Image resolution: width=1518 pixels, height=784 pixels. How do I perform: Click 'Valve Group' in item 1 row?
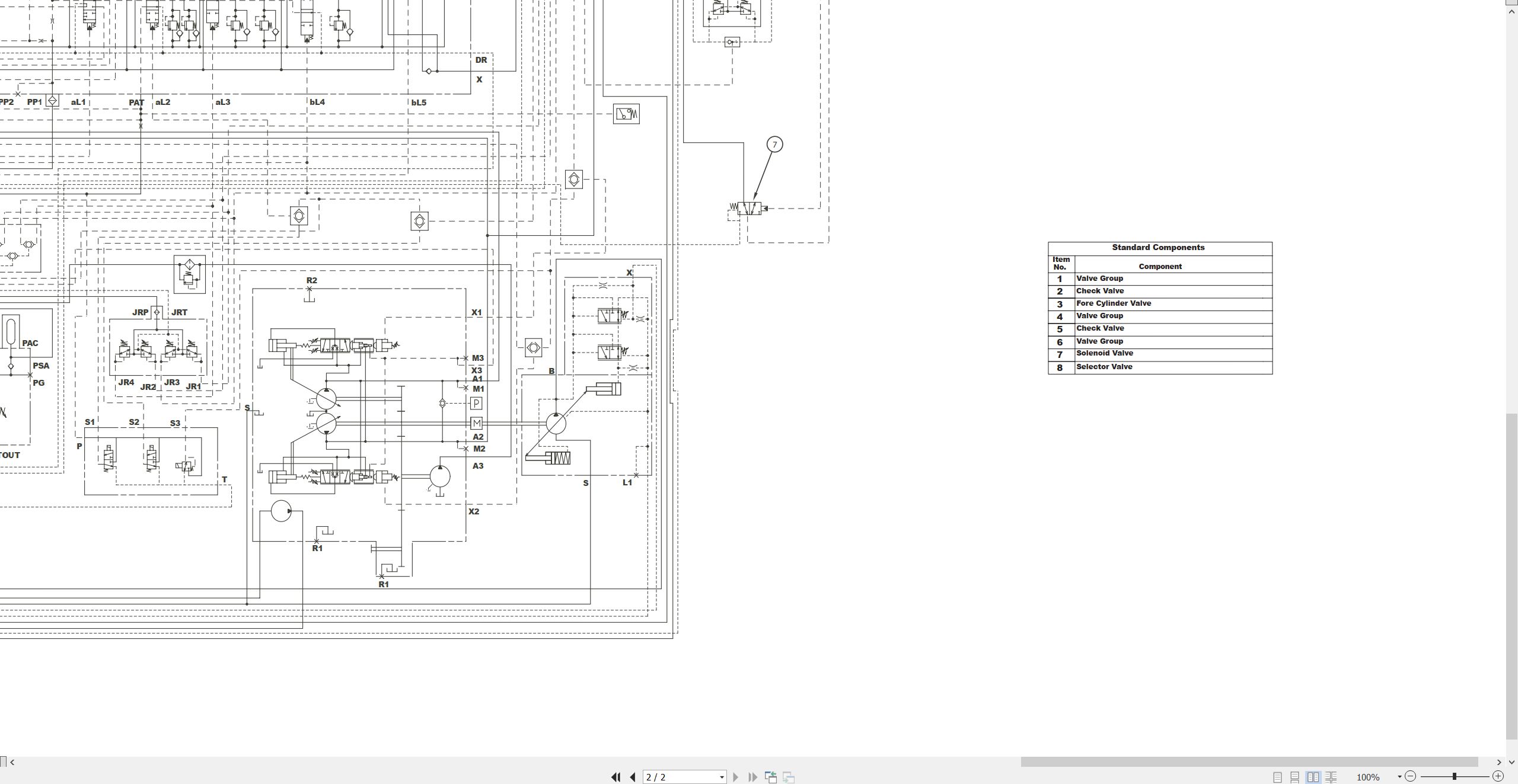pyautogui.click(x=1099, y=279)
